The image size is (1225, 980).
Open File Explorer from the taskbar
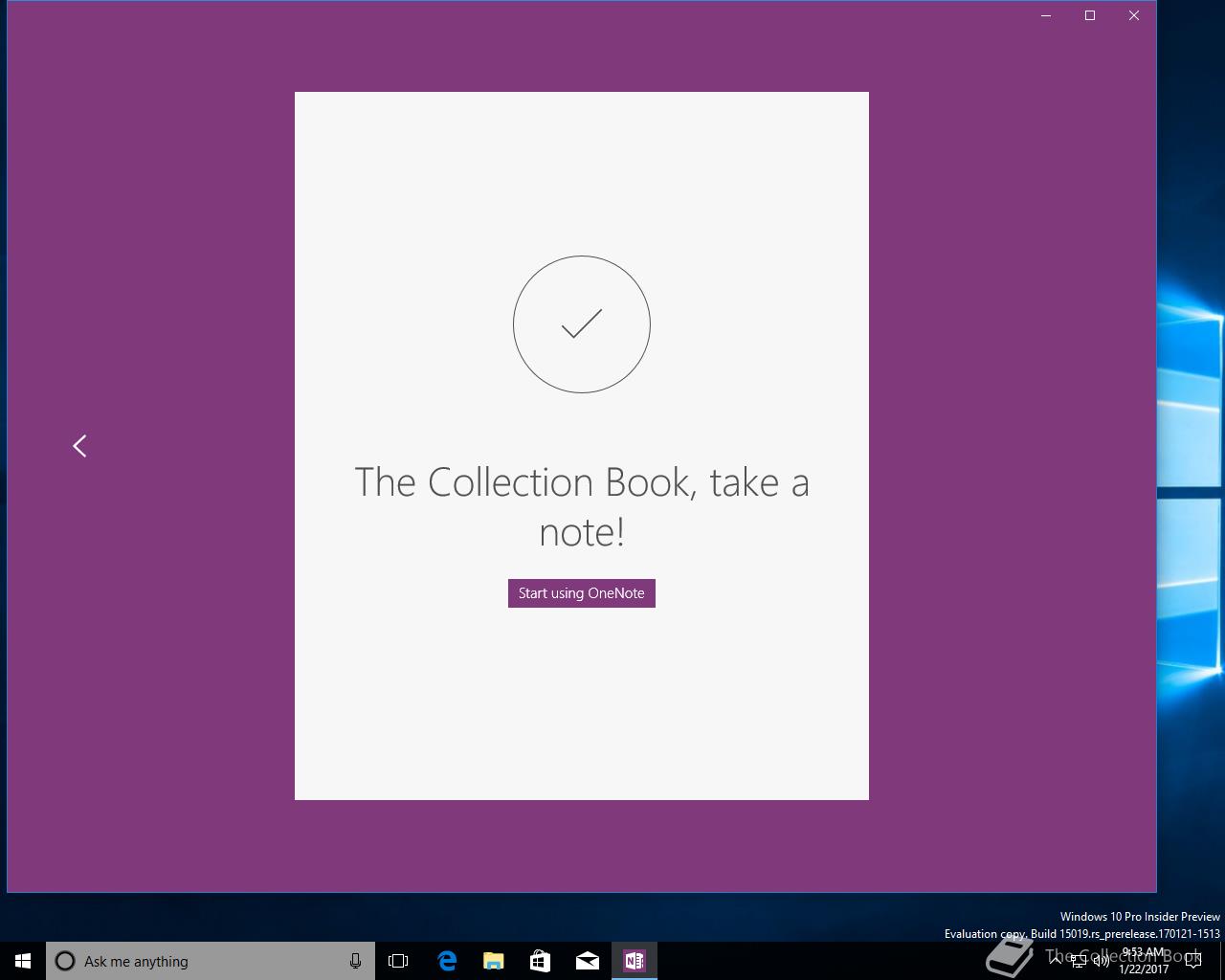[x=494, y=961]
